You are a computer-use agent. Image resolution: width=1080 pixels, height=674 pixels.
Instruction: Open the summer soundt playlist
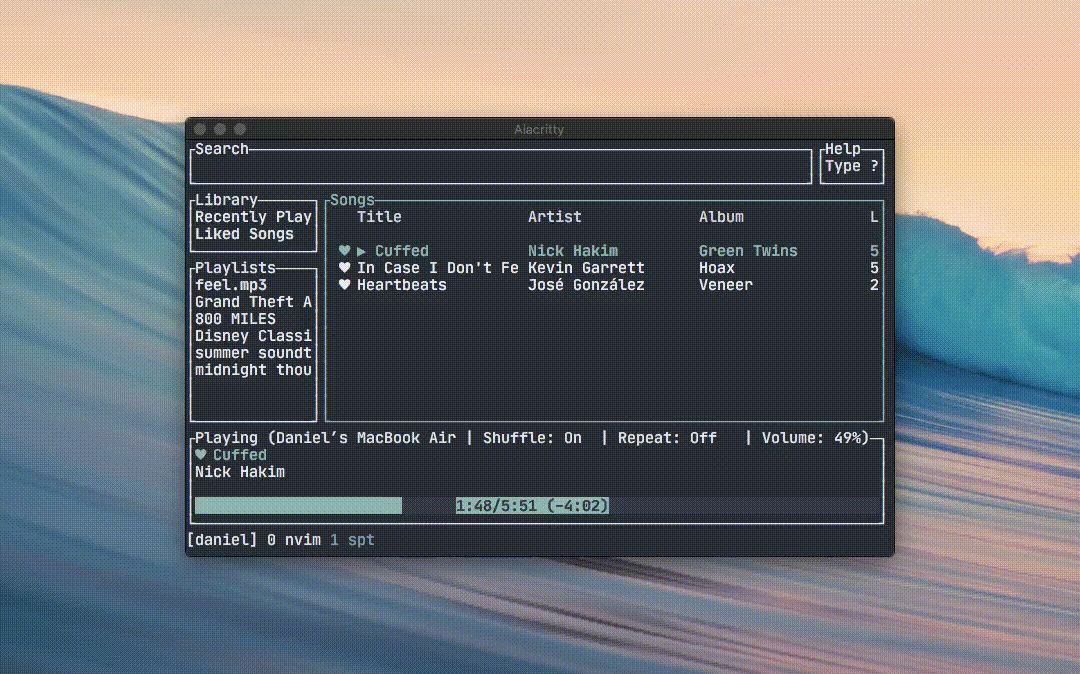[x=253, y=353]
